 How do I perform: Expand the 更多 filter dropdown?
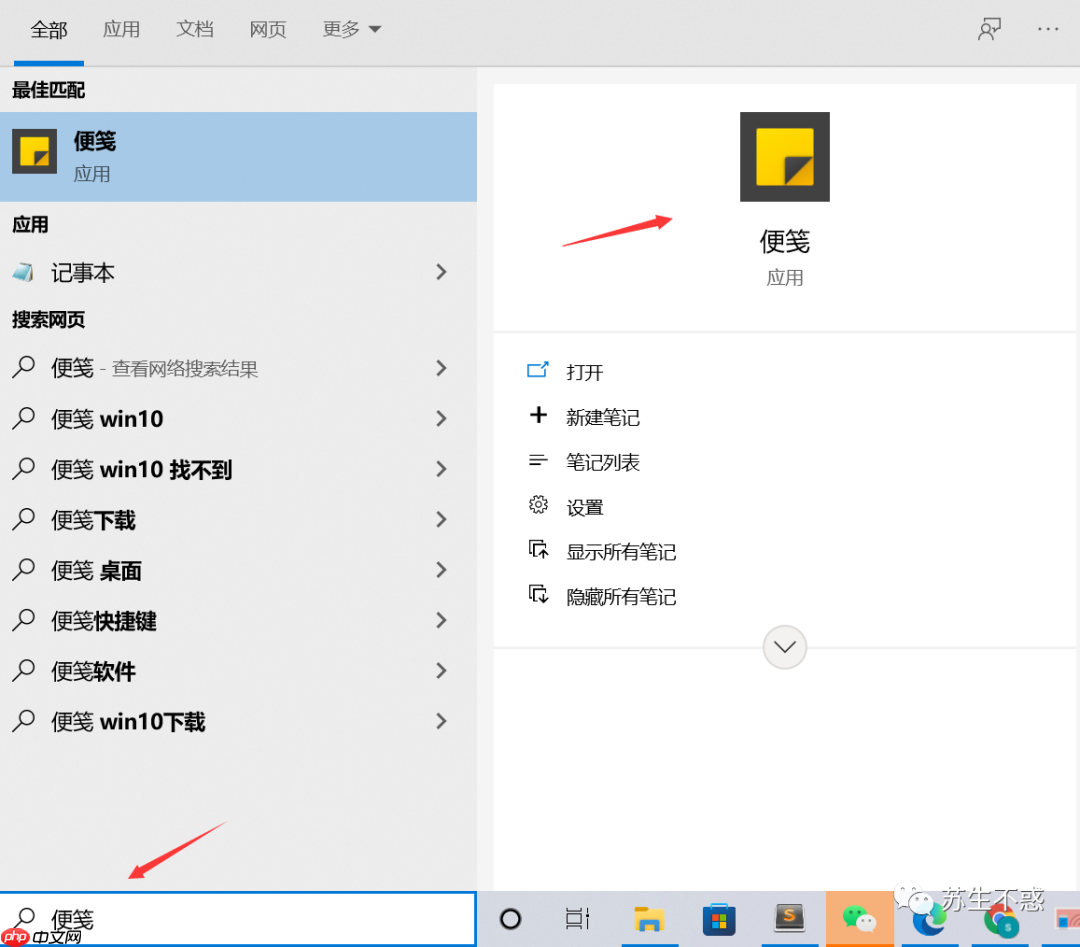[351, 29]
